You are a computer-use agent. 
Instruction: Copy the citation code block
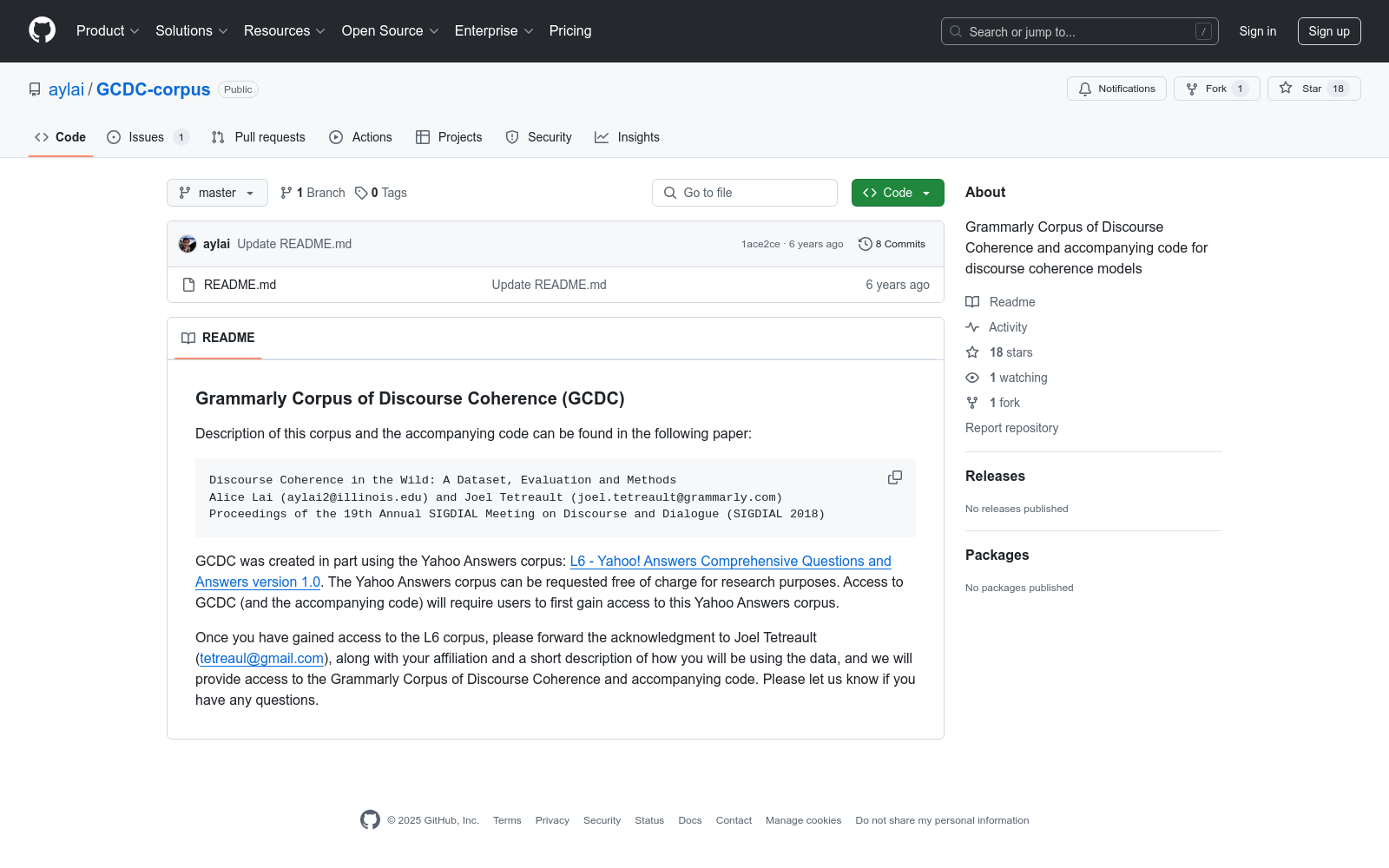[895, 478]
